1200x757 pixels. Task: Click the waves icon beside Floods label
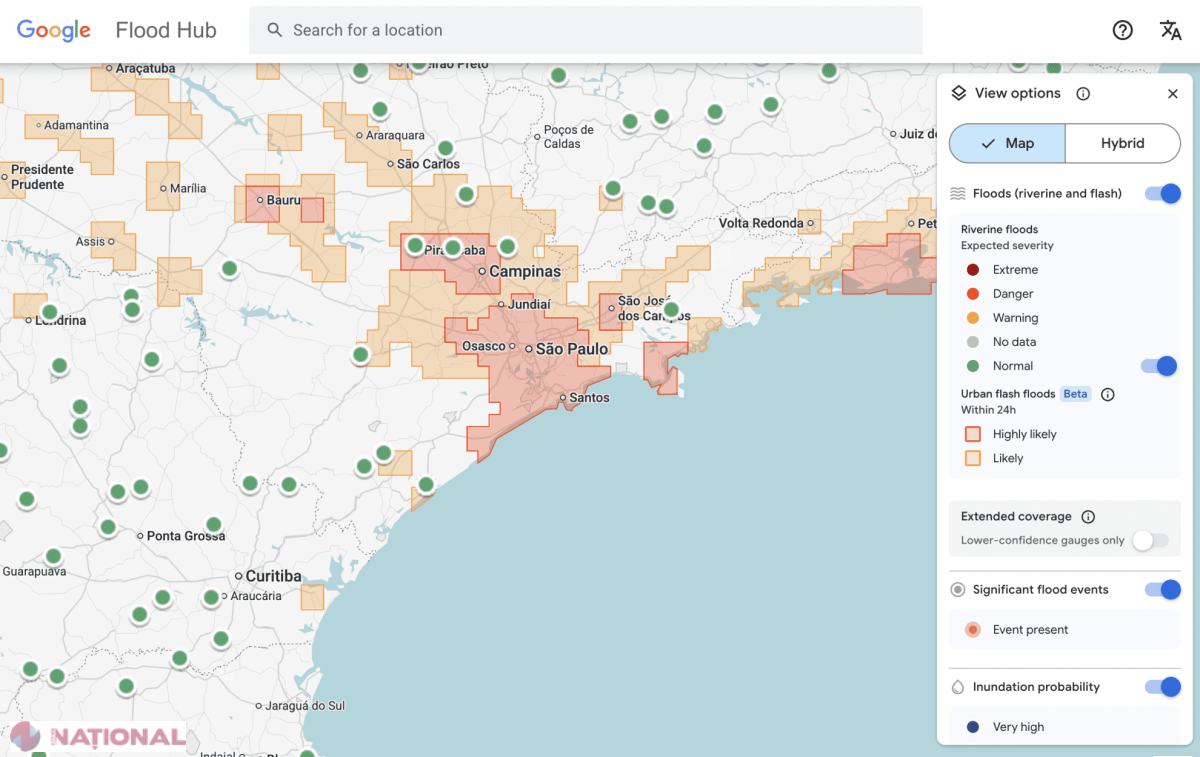pos(958,194)
